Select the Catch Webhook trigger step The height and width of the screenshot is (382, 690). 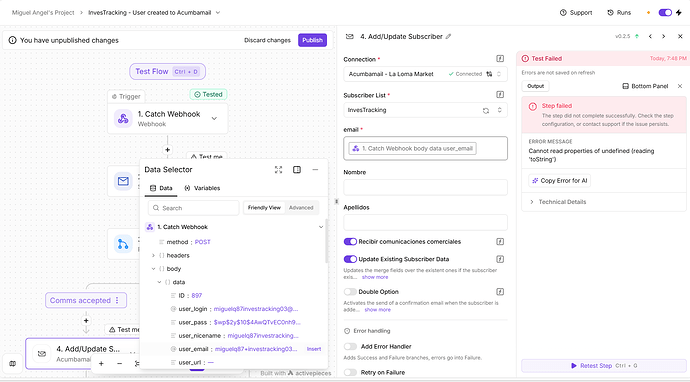point(168,118)
